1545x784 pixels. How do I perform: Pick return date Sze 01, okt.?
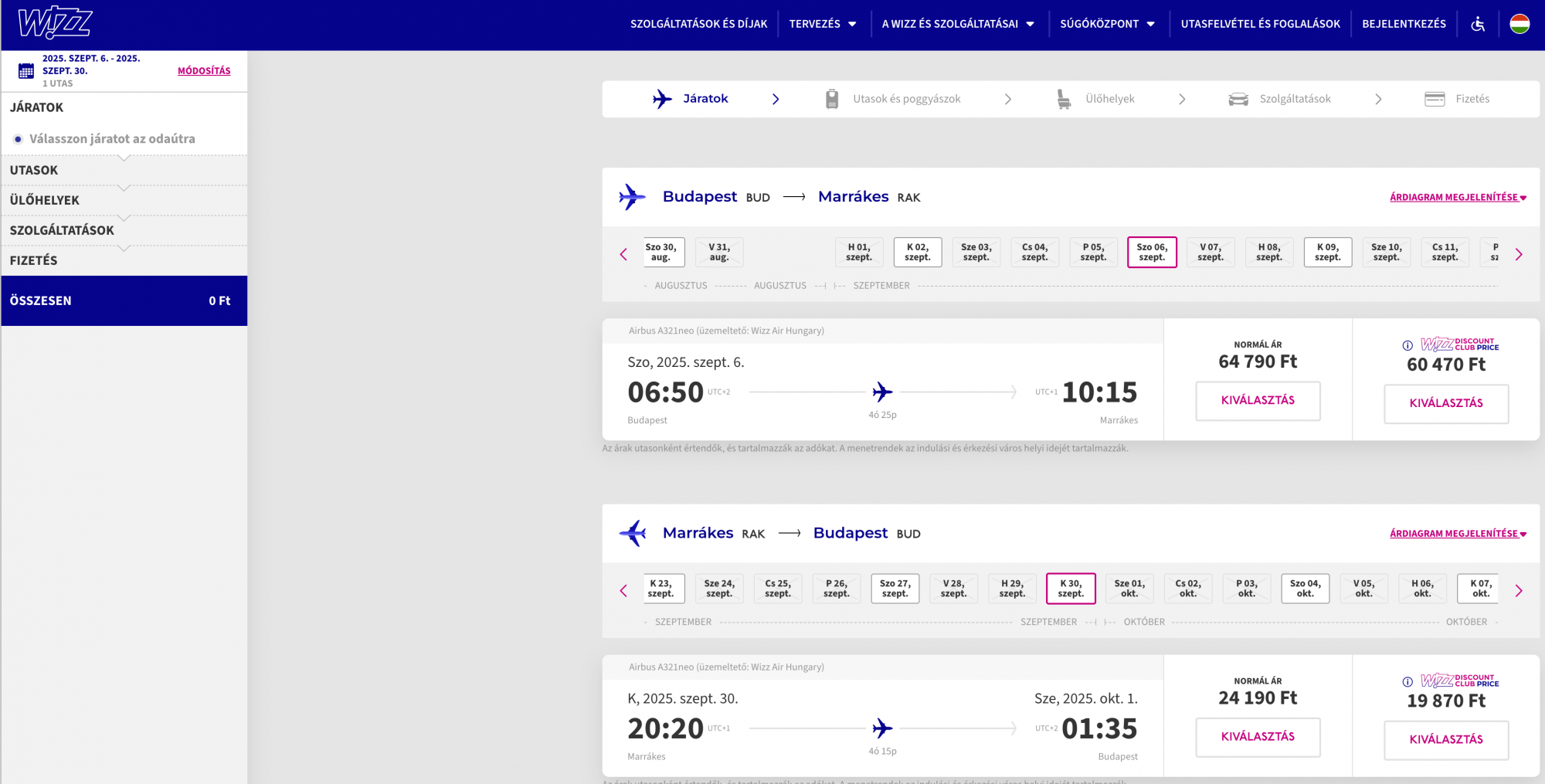1129,589
